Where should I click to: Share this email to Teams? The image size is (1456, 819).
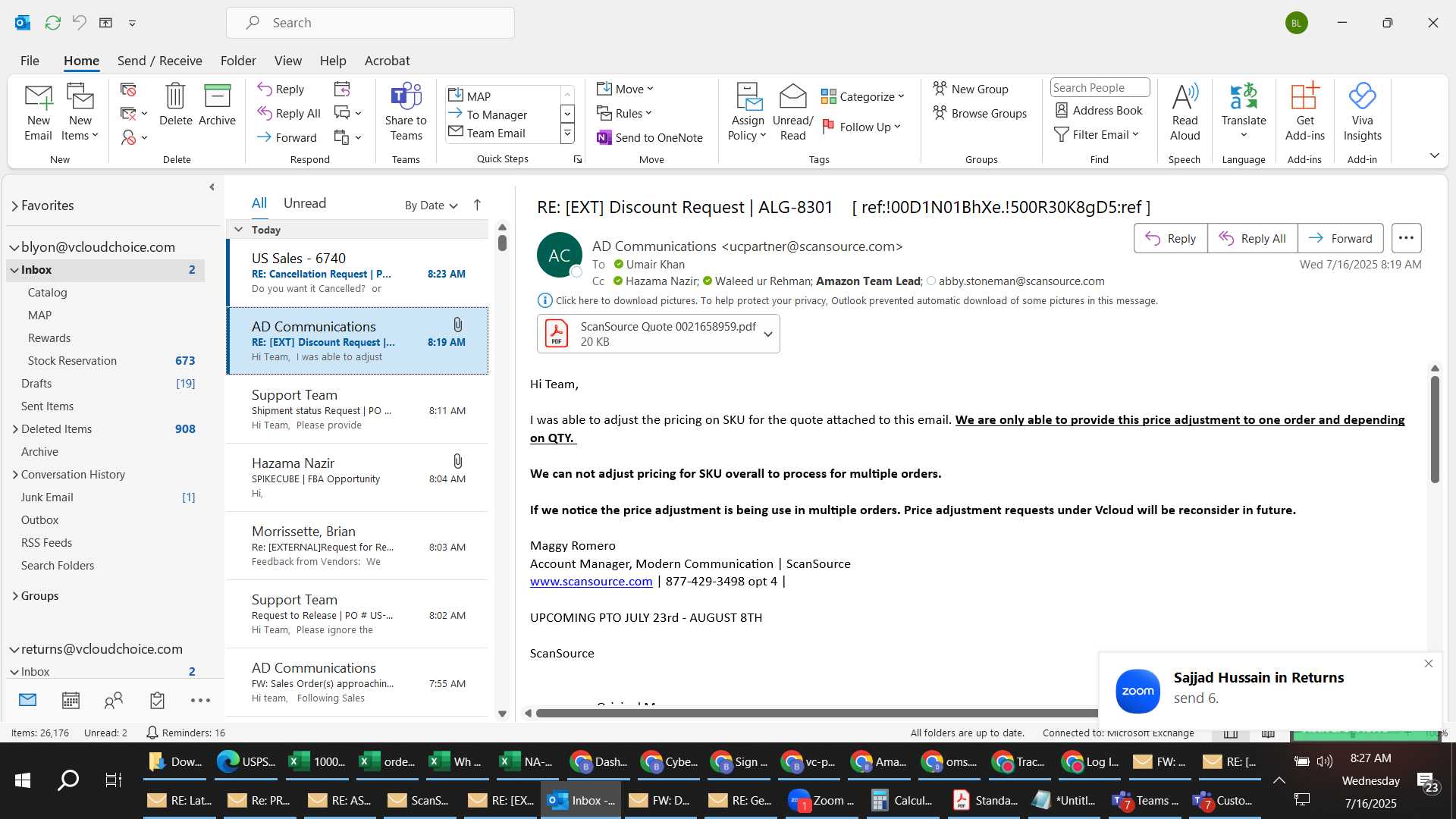(x=406, y=112)
